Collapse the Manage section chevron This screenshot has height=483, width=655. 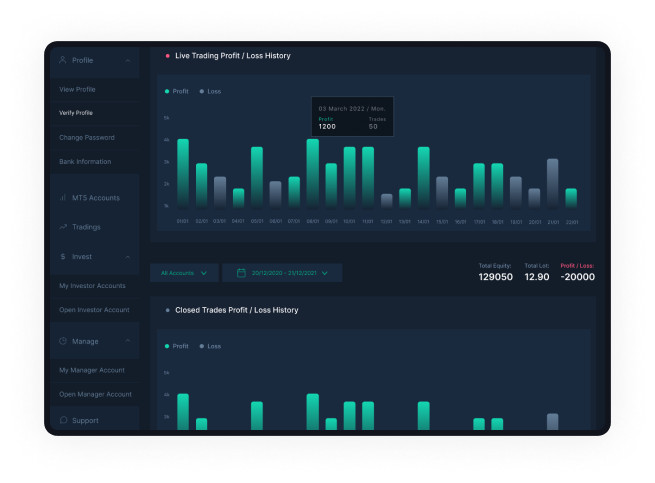[128, 341]
